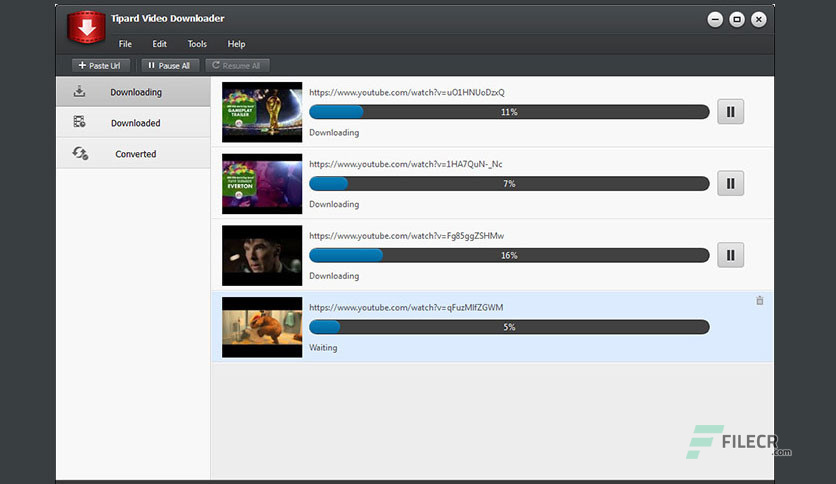Click Downloading status under the 11% bar
The width and height of the screenshot is (836, 484).
(x=334, y=133)
